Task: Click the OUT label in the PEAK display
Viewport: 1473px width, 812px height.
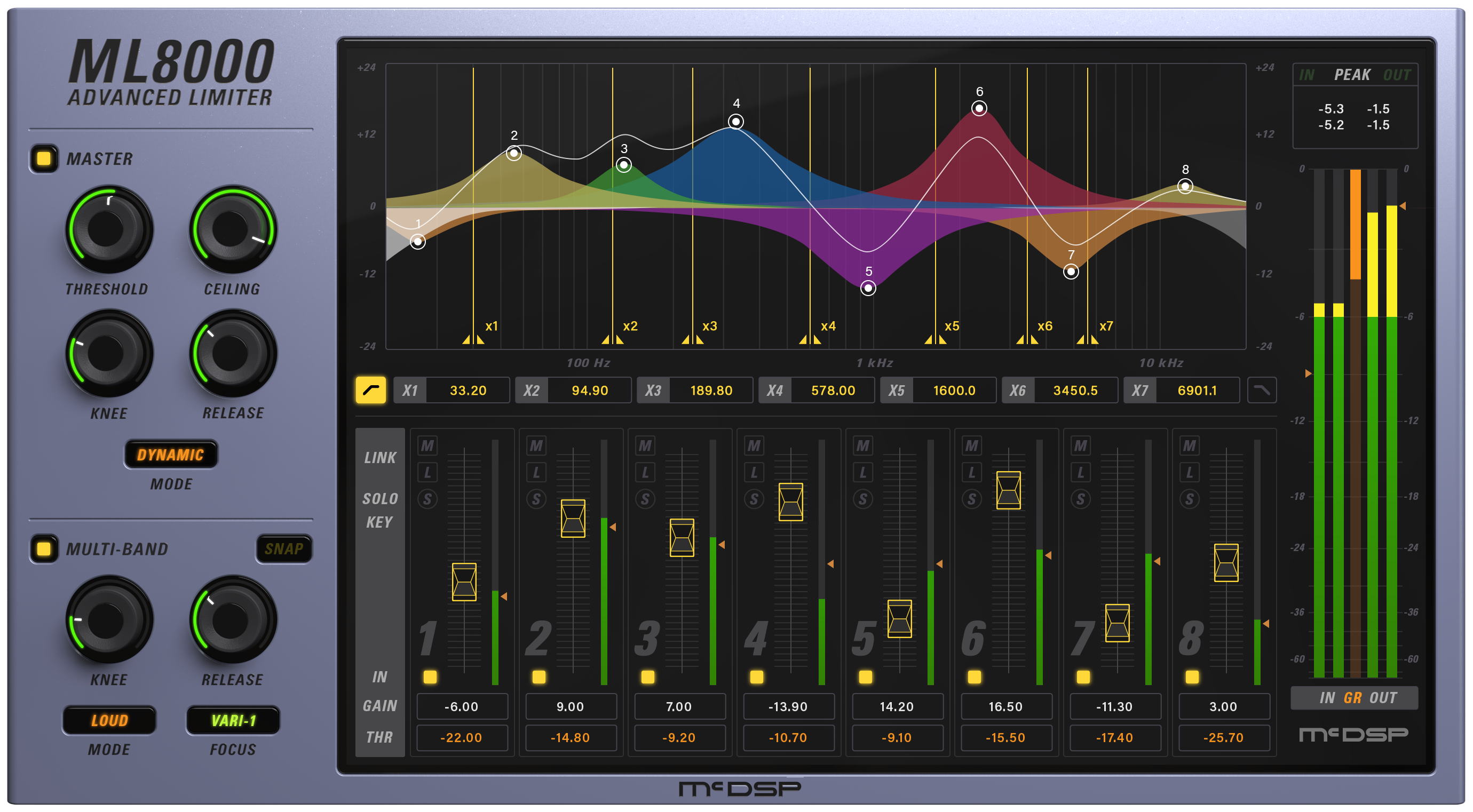Action: (x=1397, y=74)
